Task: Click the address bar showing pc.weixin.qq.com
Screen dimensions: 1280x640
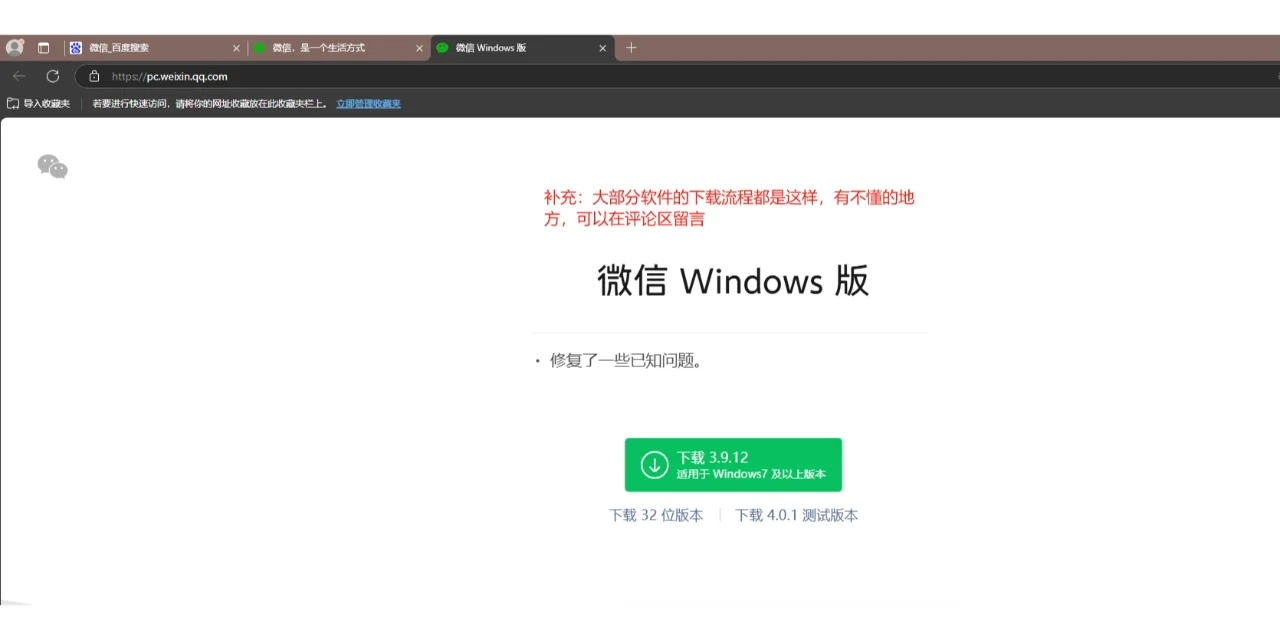Action: click(170, 76)
